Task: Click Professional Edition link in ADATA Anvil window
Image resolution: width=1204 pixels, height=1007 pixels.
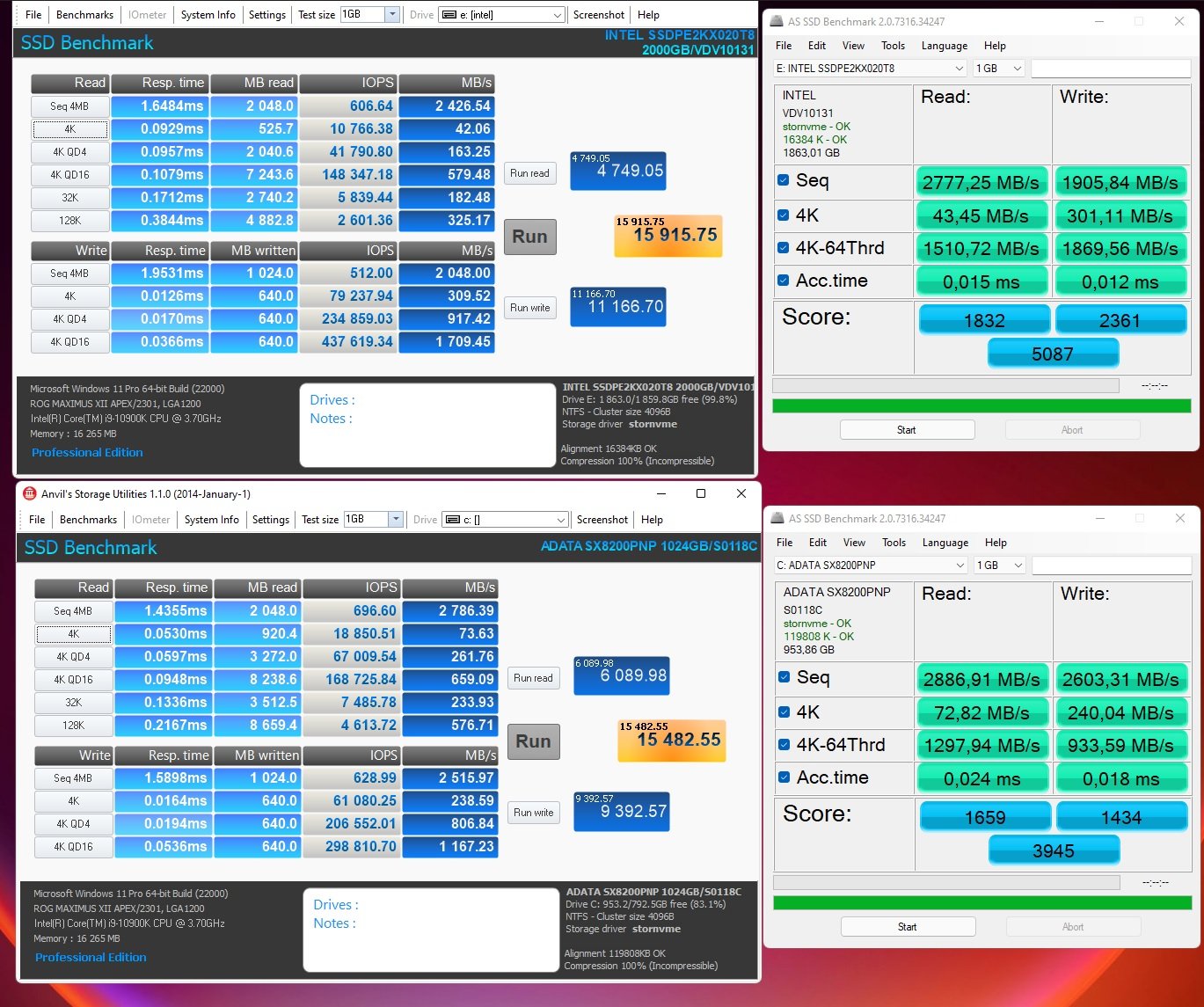Action: point(91,957)
